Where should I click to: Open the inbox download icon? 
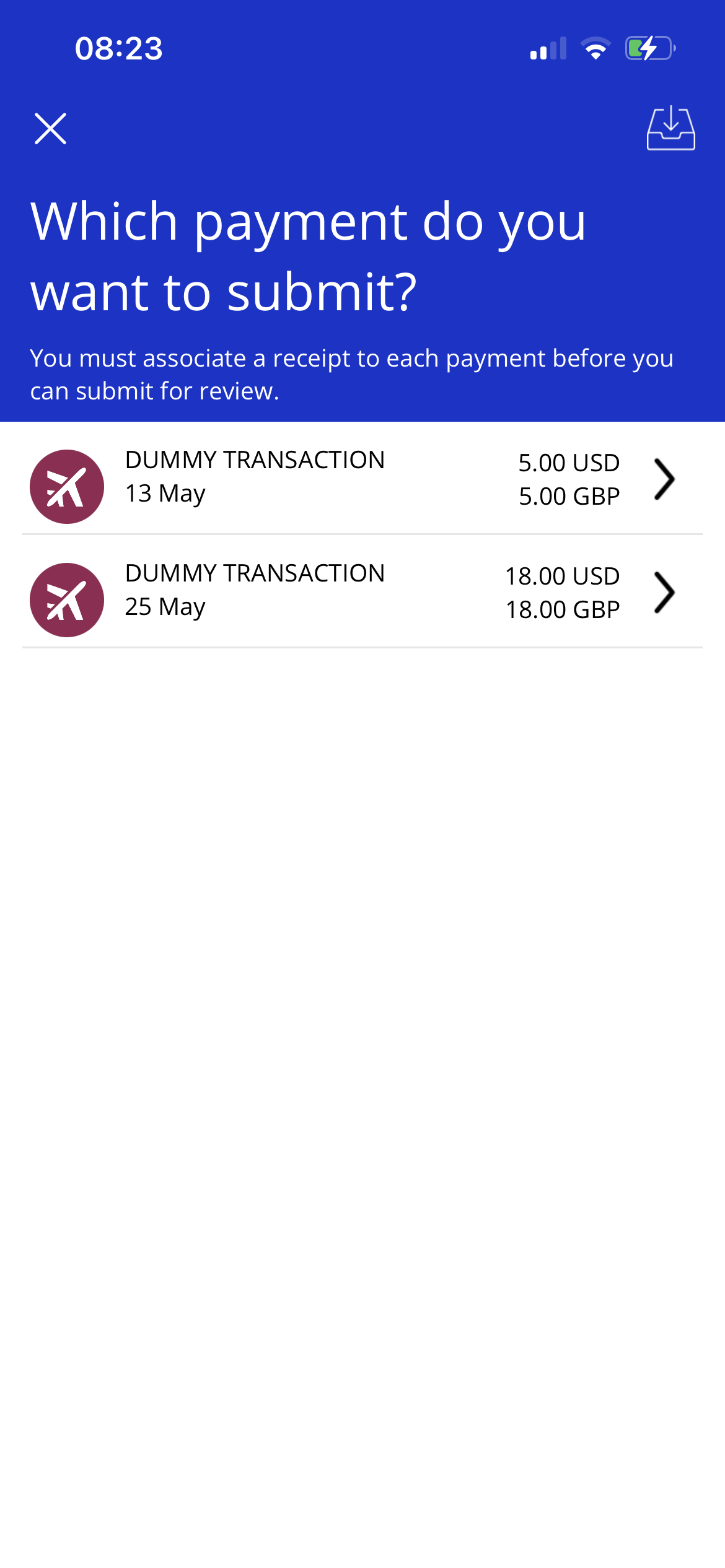tap(670, 128)
